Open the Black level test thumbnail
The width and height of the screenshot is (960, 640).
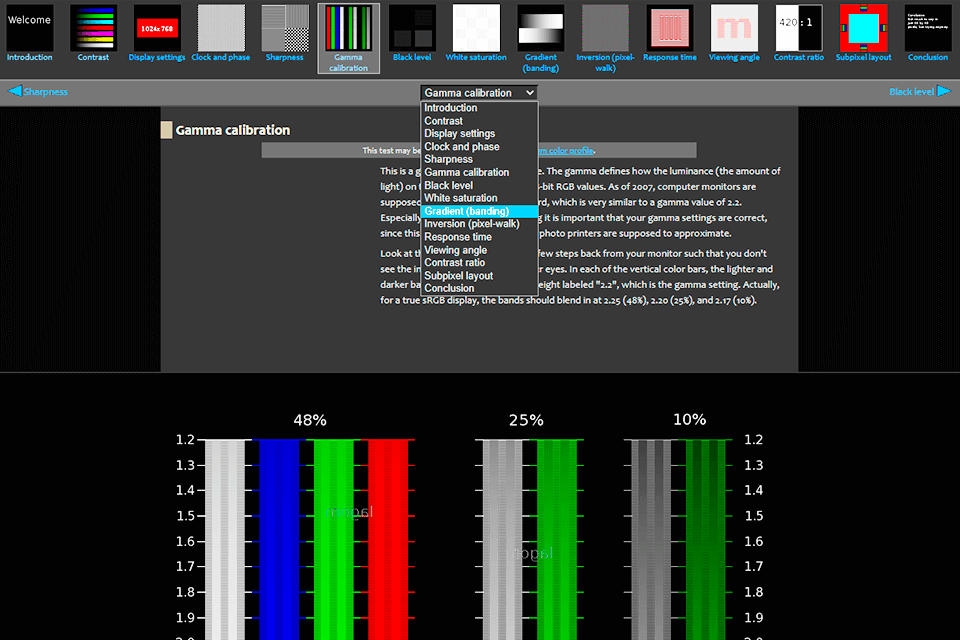pyautogui.click(x=412, y=28)
